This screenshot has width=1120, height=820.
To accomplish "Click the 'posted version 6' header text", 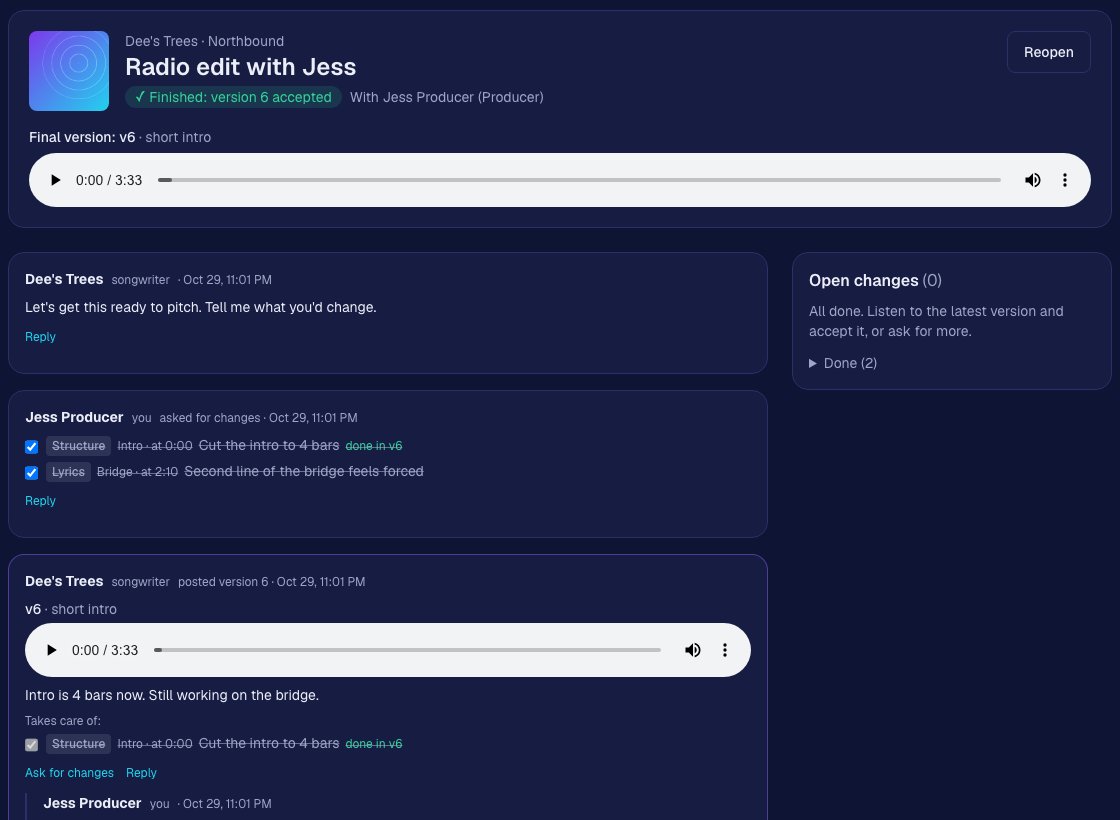I will 223,581.
